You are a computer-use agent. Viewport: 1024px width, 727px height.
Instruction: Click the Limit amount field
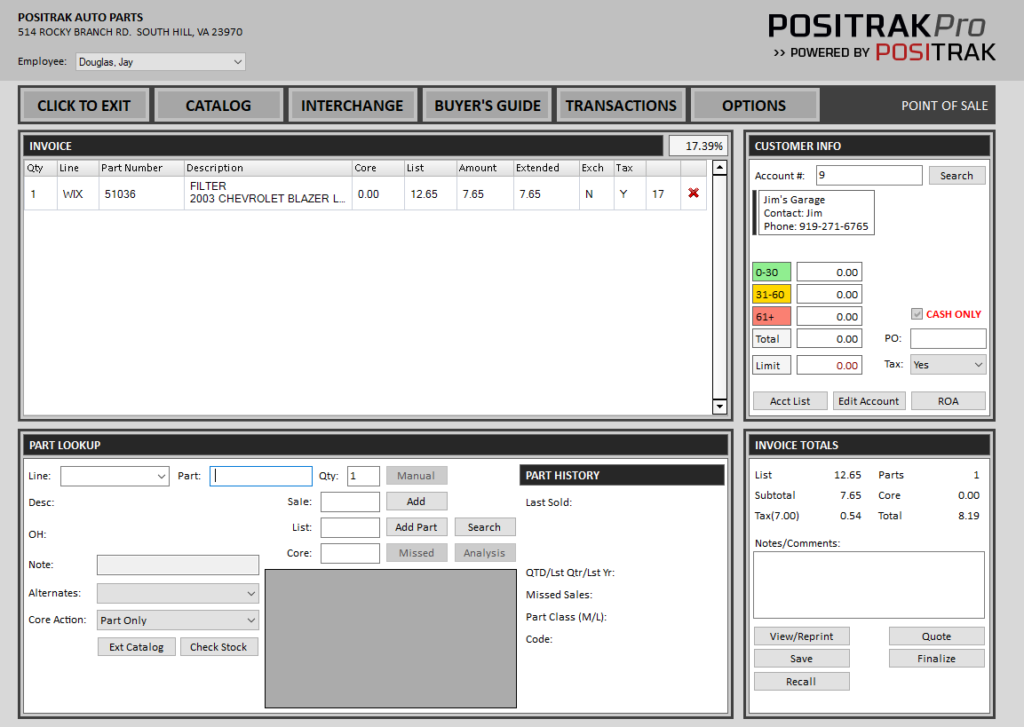[x=829, y=365]
